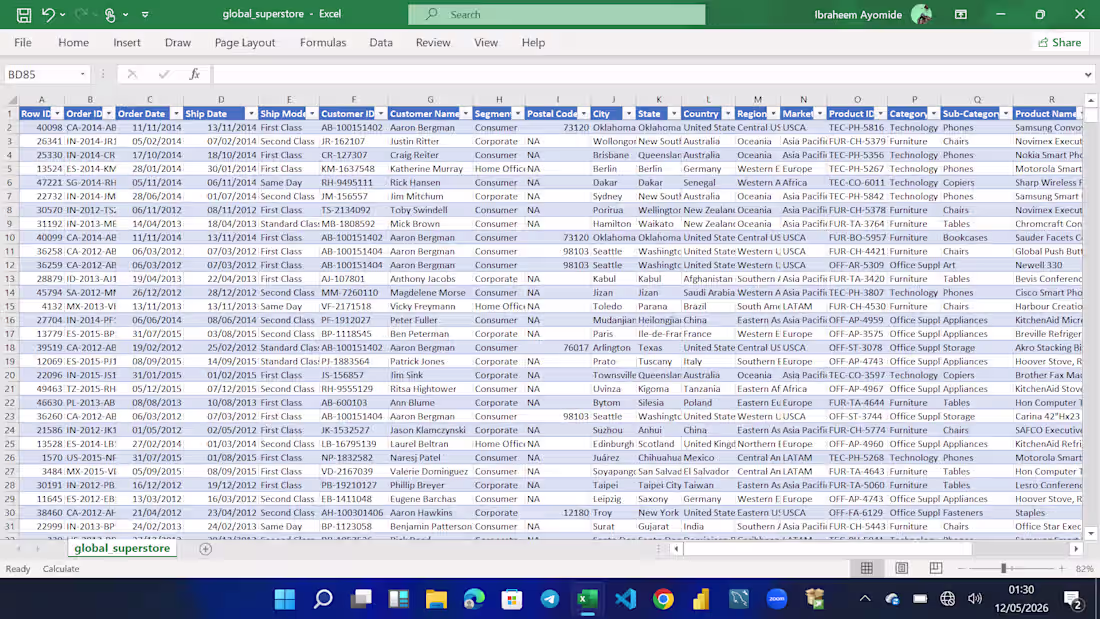The width and height of the screenshot is (1100, 619).
Task: Click the taskbar Search magnifier icon
Action: coord(323,599)
